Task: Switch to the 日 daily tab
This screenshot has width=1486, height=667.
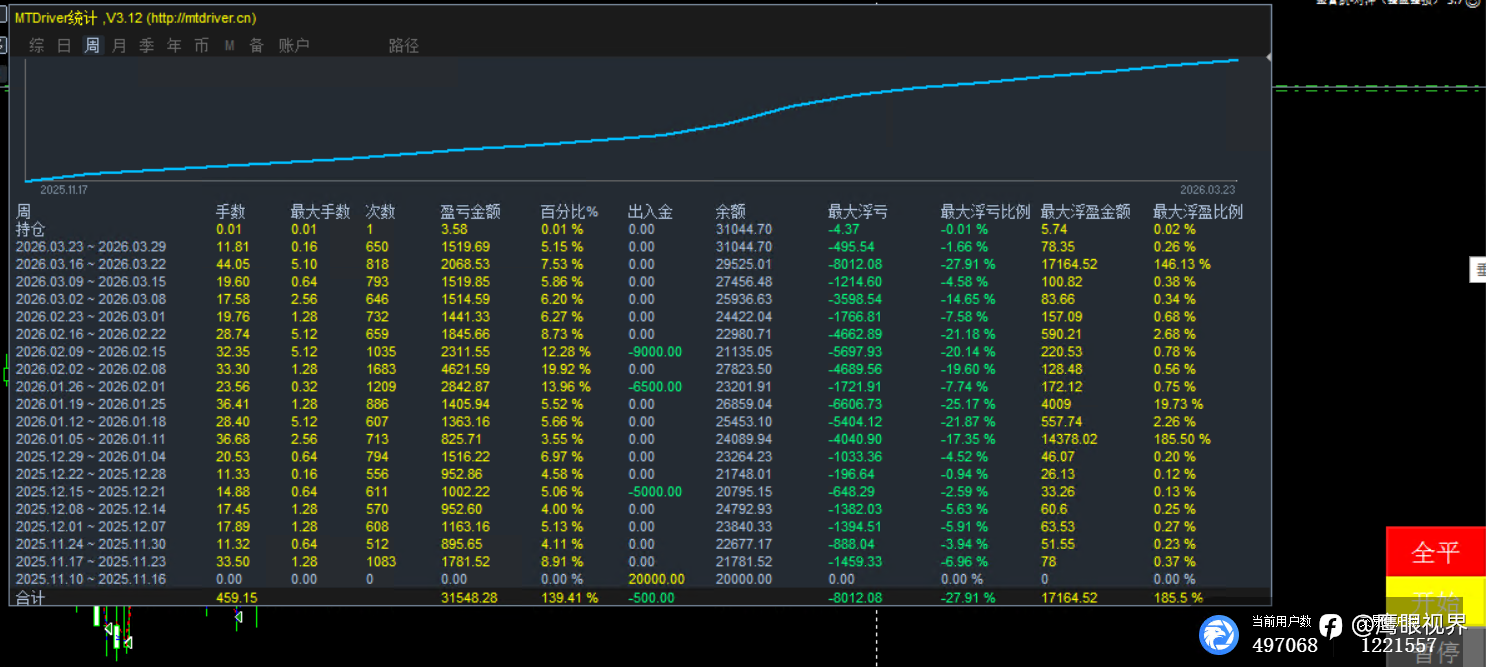Action: click(64, 45)
